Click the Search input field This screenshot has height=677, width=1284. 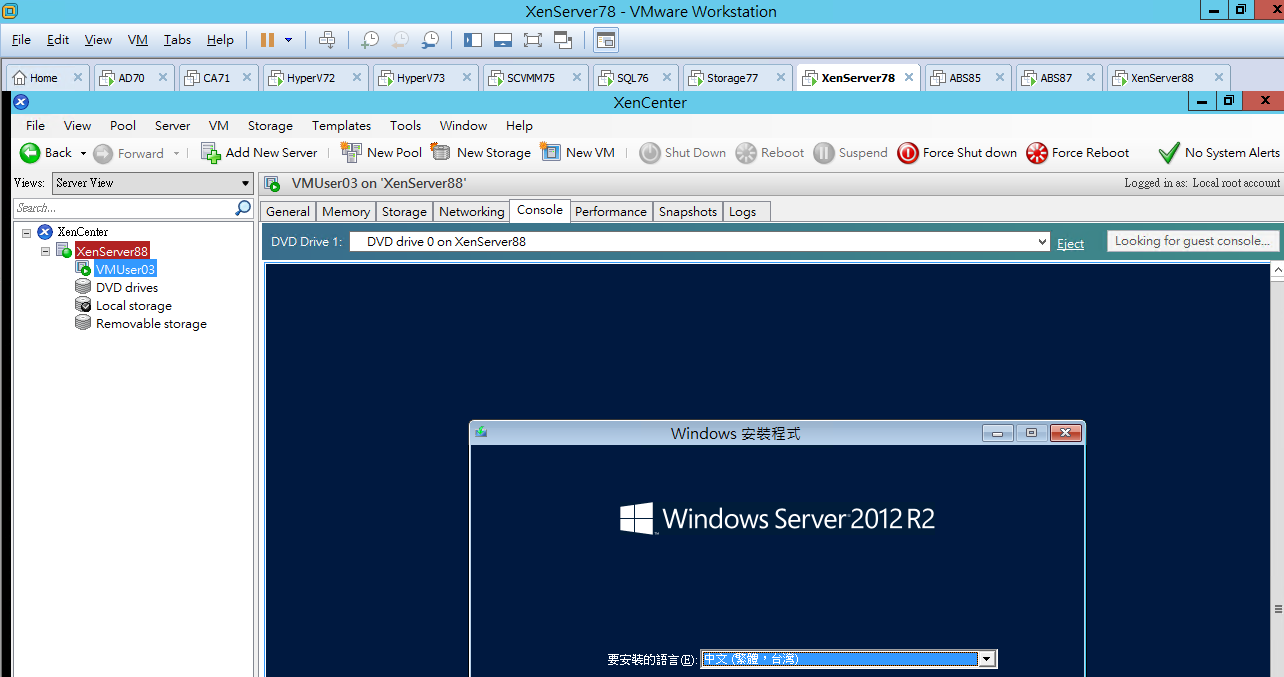124,208
